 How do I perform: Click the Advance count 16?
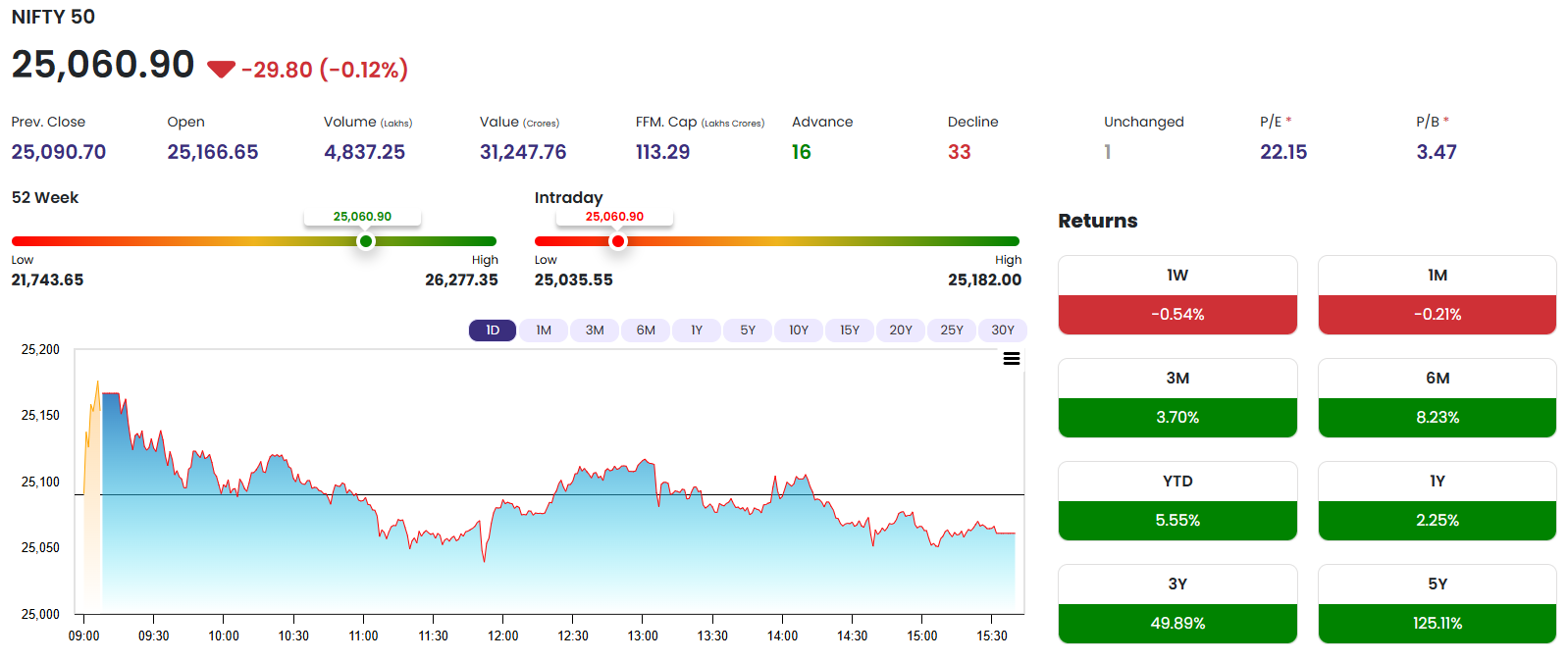coord(802,152)
